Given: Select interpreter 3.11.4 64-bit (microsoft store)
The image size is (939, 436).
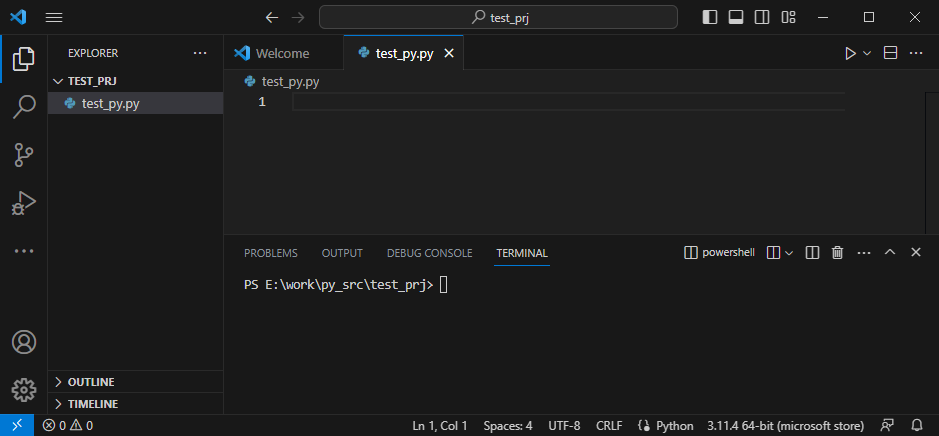Looking at the screenshot, I should (x=786, y=426).
